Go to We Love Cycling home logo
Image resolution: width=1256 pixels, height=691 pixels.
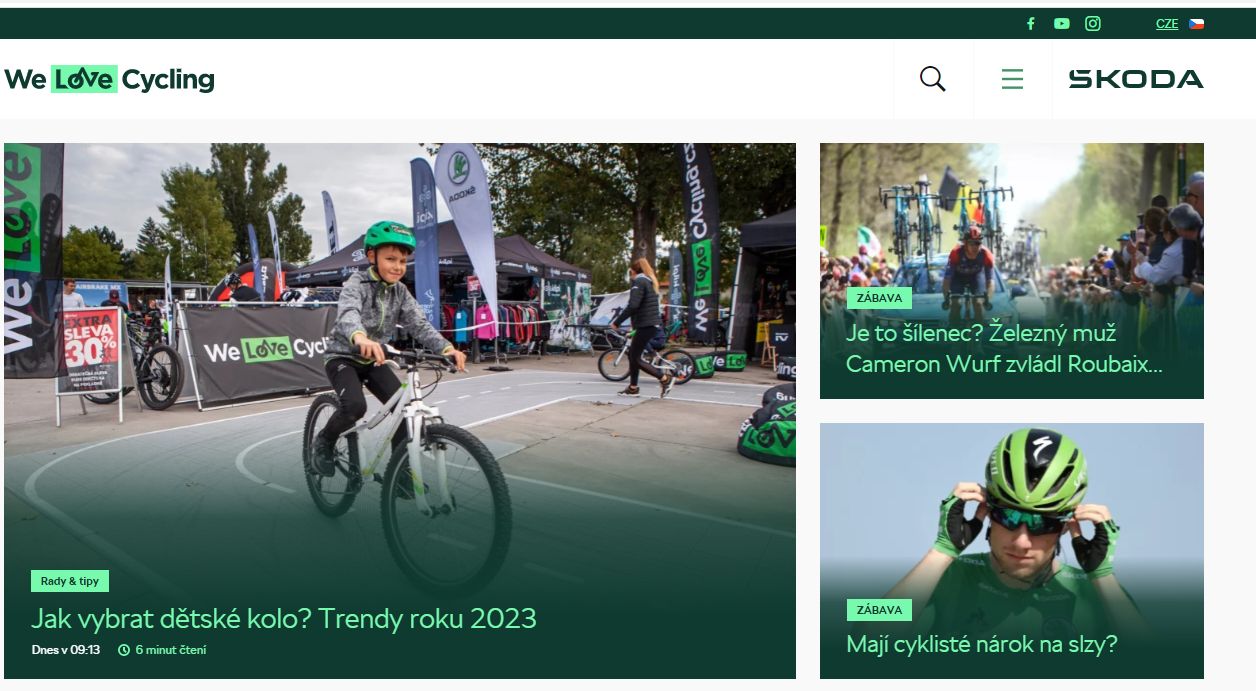[110, 79]
